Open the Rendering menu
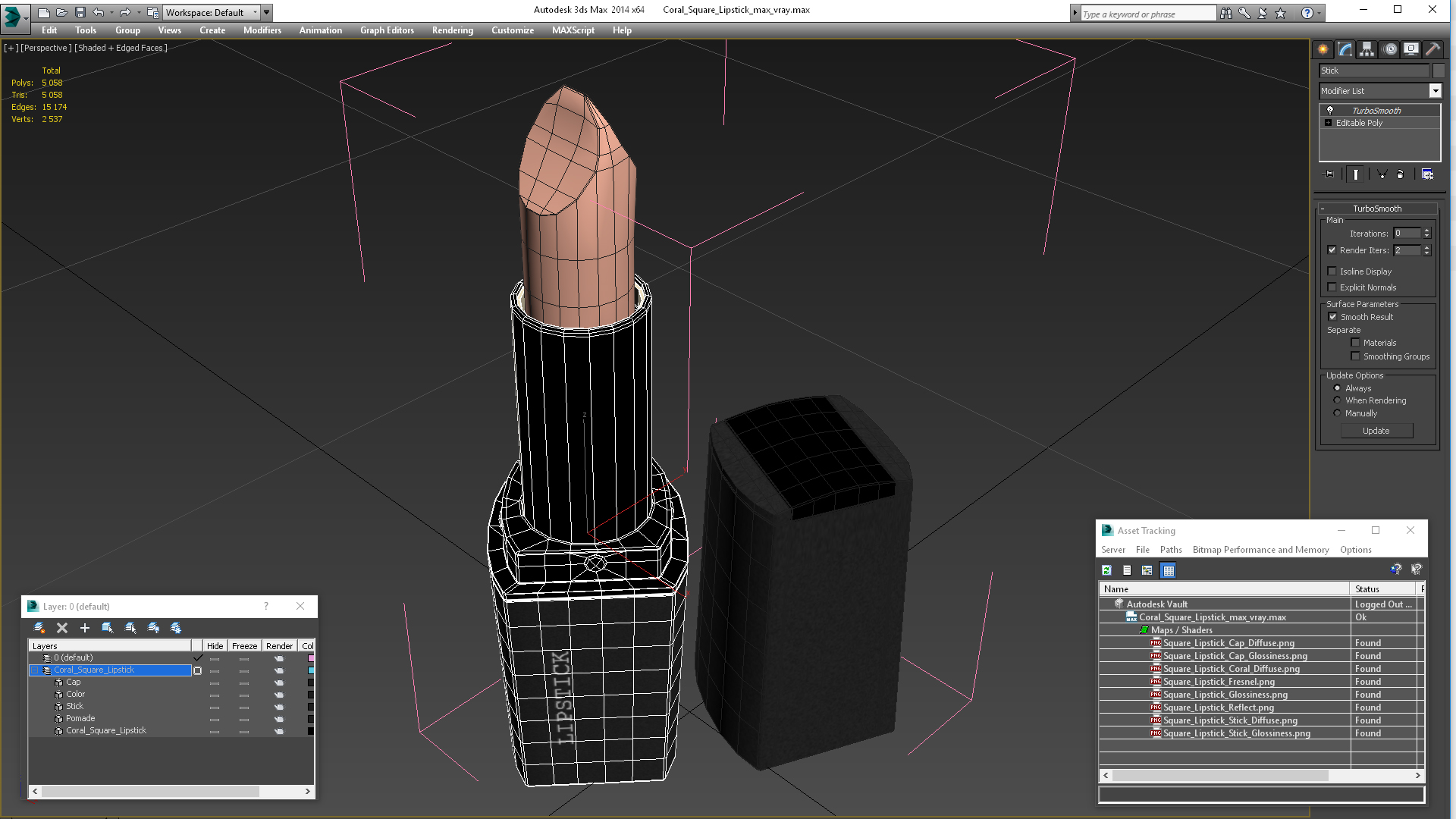The width and height of the screenshot is (1456, 819). click(x=453, y=30)
